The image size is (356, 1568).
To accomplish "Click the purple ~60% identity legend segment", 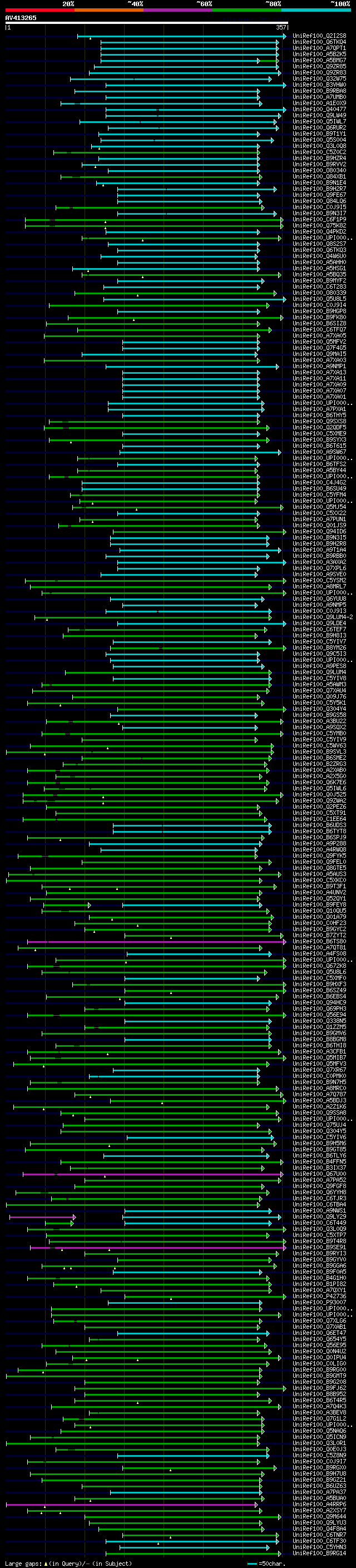I will [179, 10].
